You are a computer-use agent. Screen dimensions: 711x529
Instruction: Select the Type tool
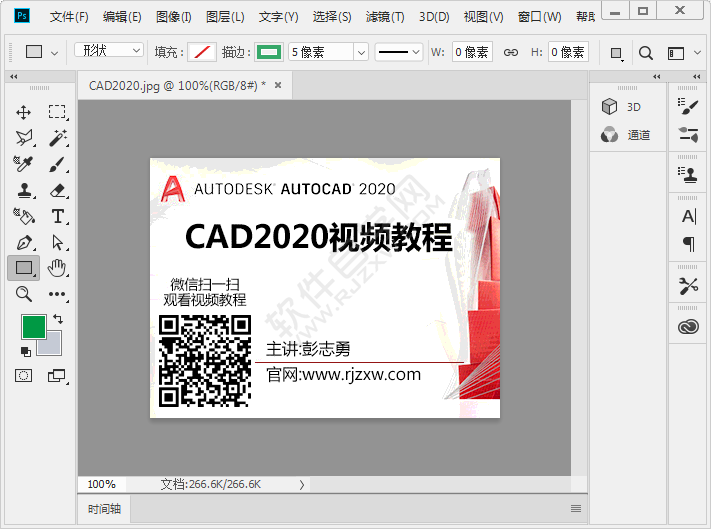tap(58, 217)
